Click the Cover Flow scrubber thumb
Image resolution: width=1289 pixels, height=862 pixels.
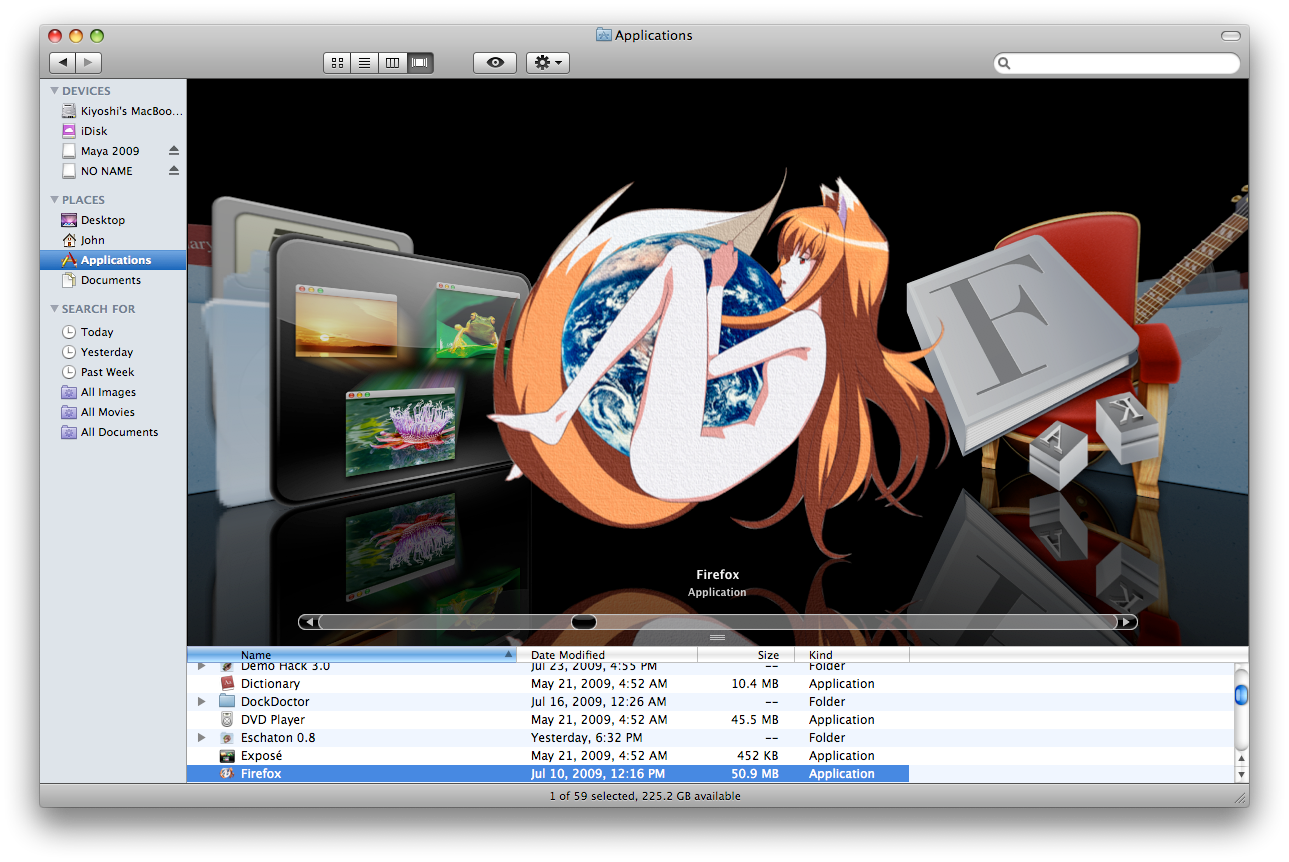pos(584,622)
